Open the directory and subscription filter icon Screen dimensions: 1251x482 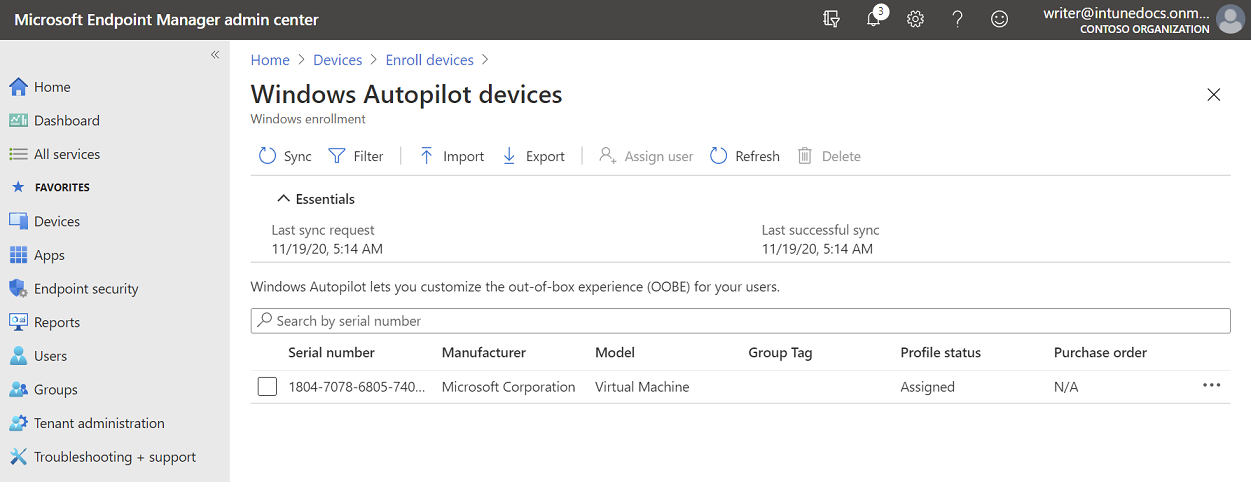(x=831, y=19)
